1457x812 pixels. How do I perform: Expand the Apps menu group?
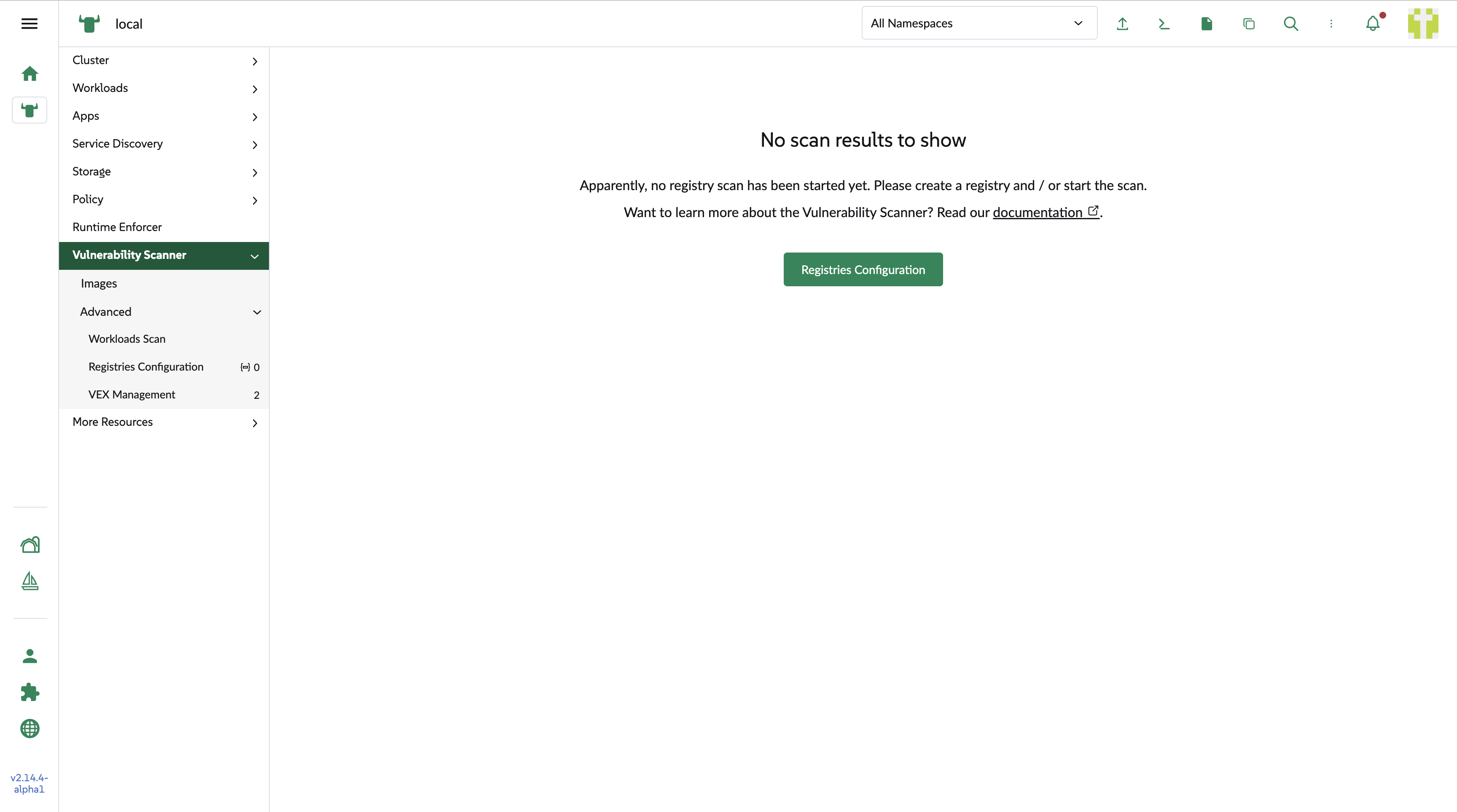pyautogui.click(x=164, y=116)
